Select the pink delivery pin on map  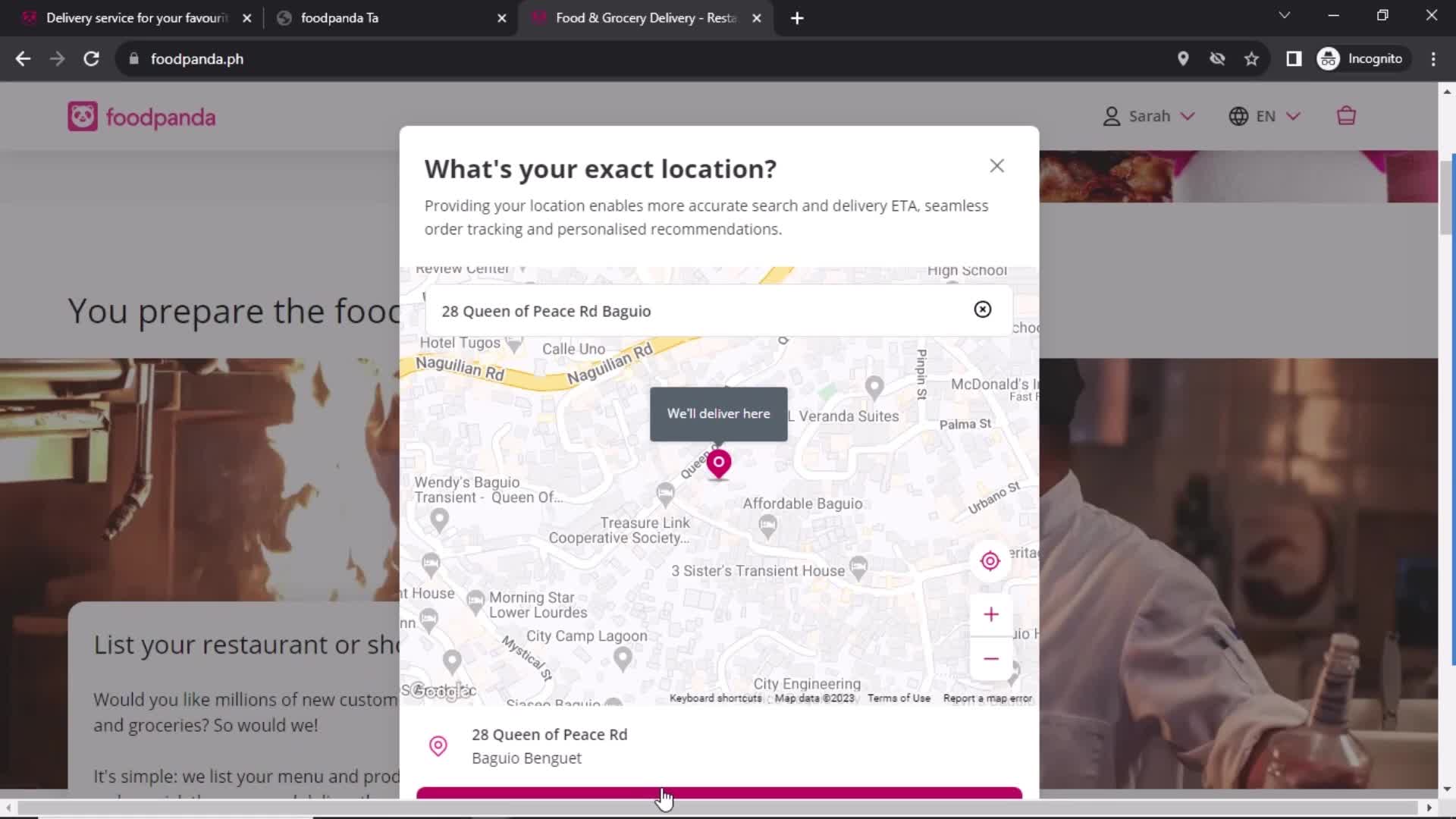click(x=718, y=463)
